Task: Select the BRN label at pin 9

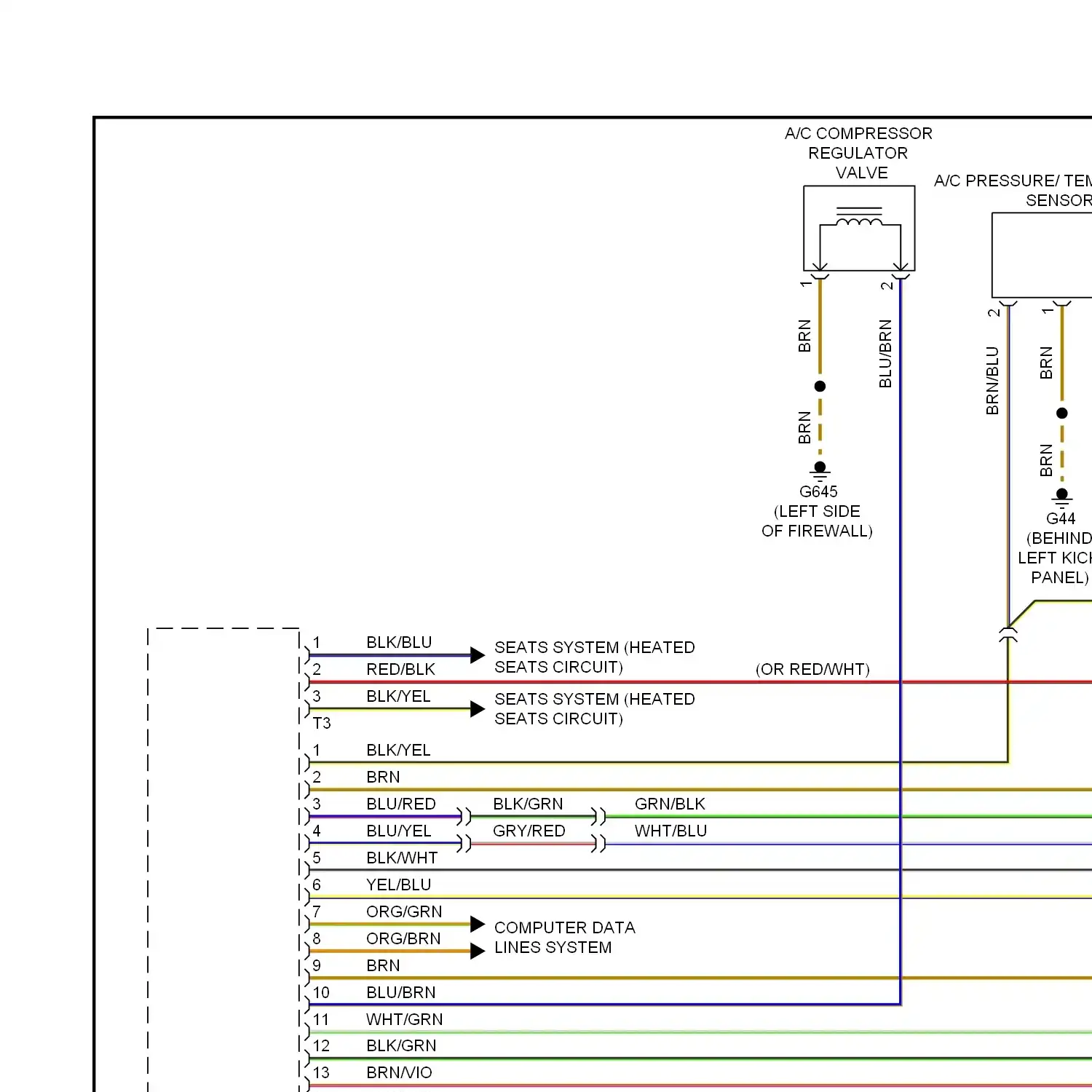Action: [x=383, y=965]
